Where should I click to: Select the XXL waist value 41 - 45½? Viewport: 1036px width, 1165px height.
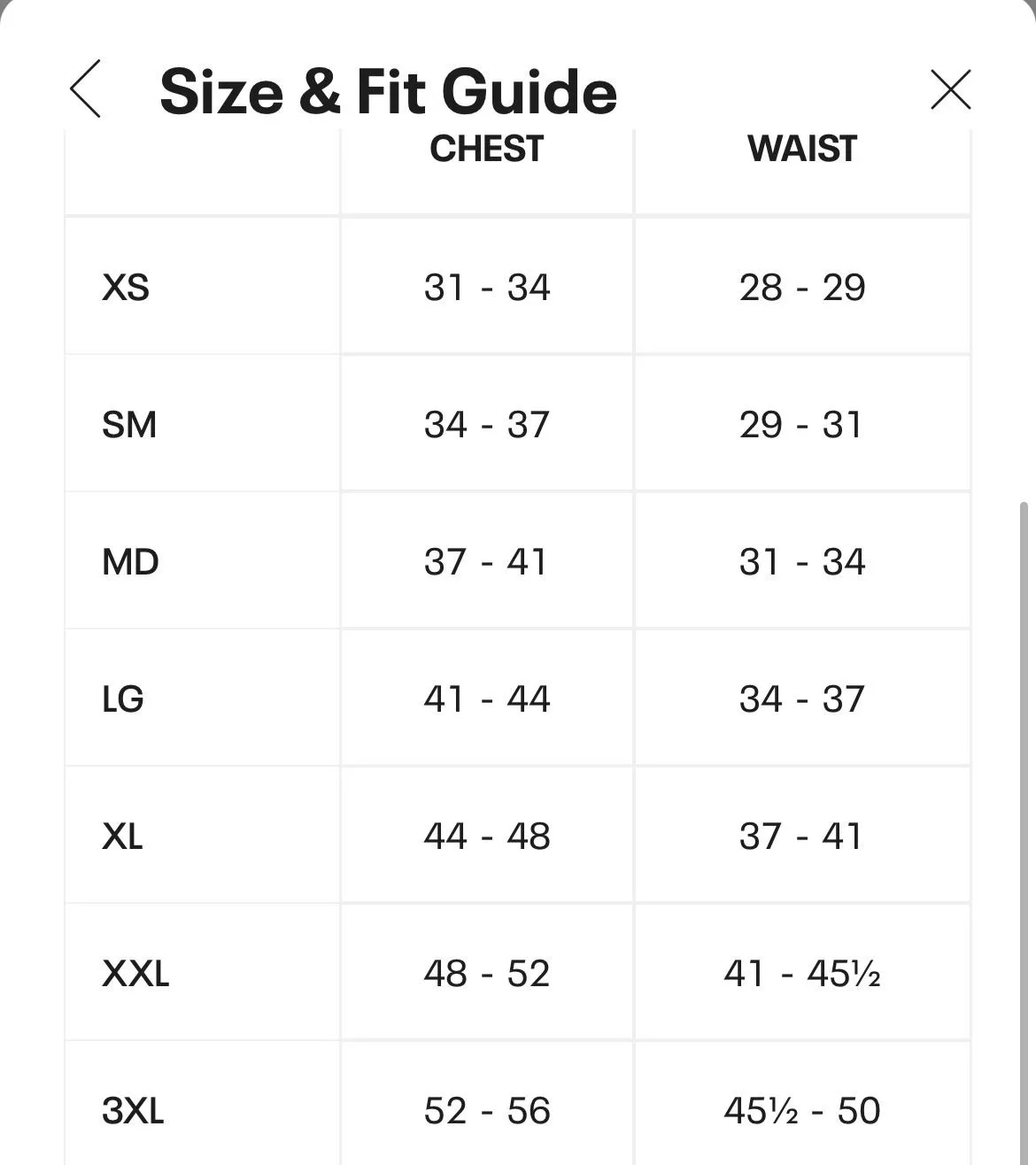(802, 974)
